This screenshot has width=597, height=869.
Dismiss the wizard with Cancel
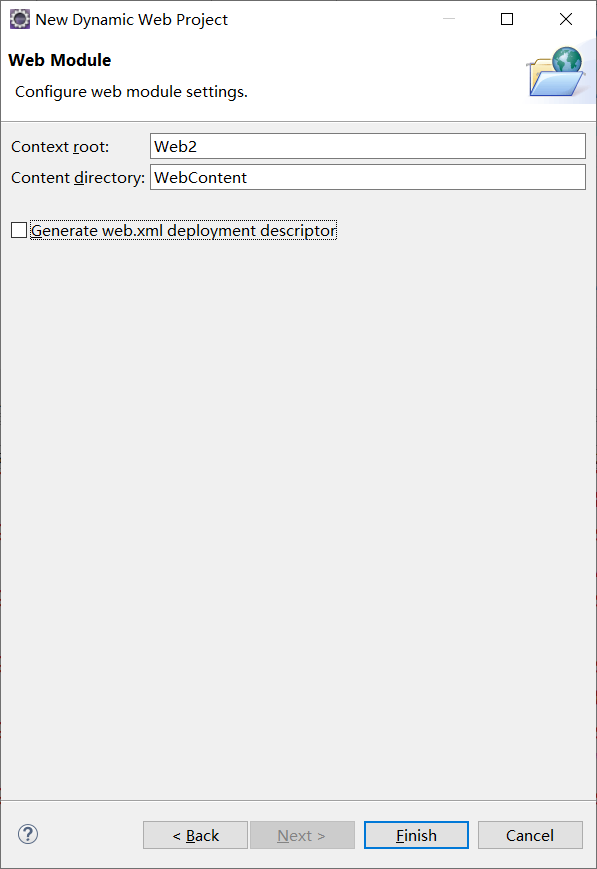click(530, 835)
